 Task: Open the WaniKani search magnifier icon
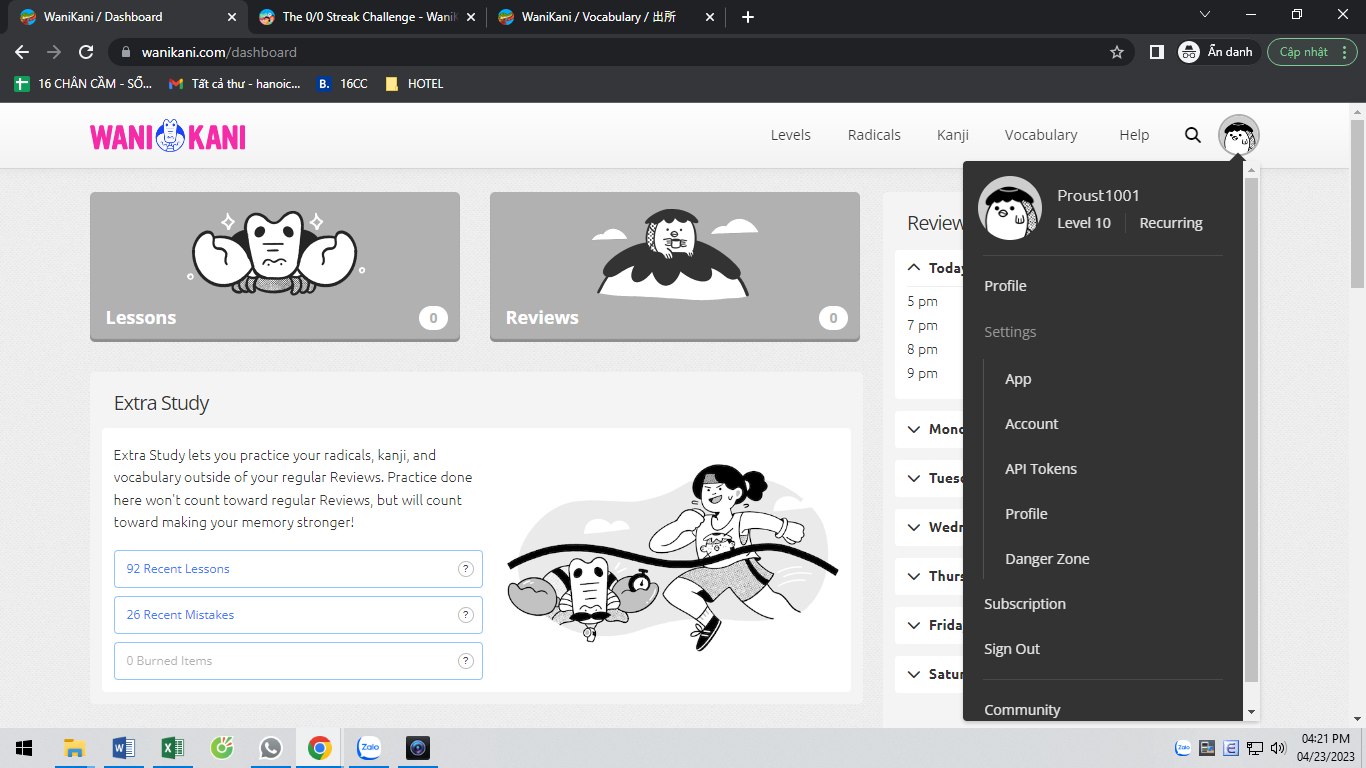(1193, 135)
